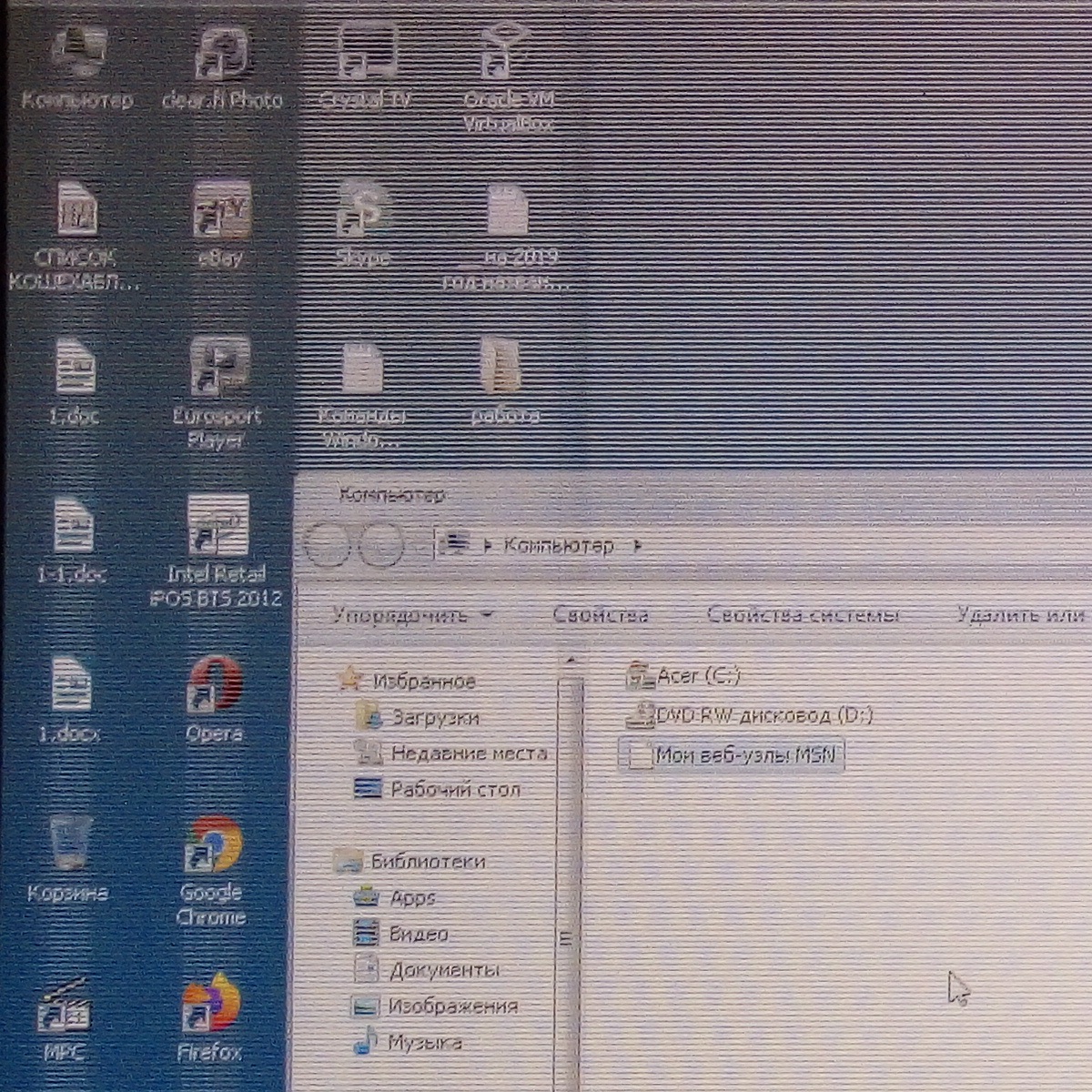This screenshot has width=1092, height=1092.
Task: Click the Свойства toolbar button
Action: 601,615
